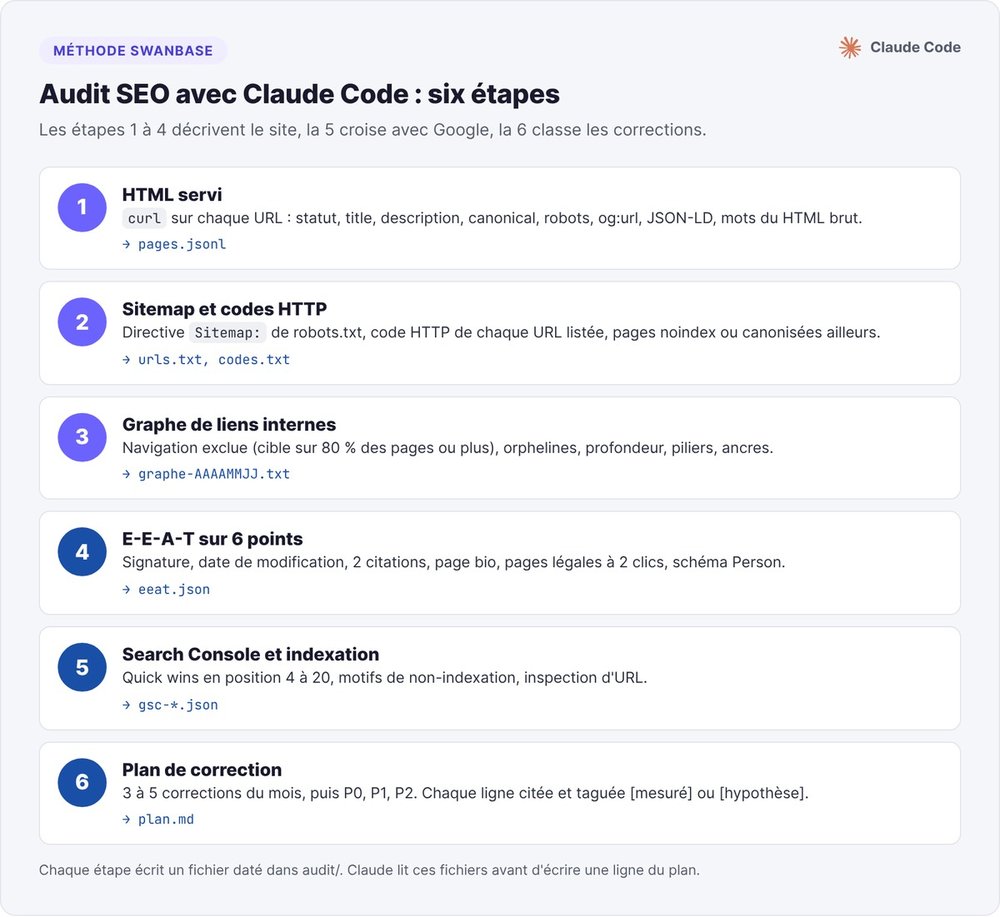Click the Signature, date de modification description
This screenshot has width=1000, height=917.
[x=453, y=562]
